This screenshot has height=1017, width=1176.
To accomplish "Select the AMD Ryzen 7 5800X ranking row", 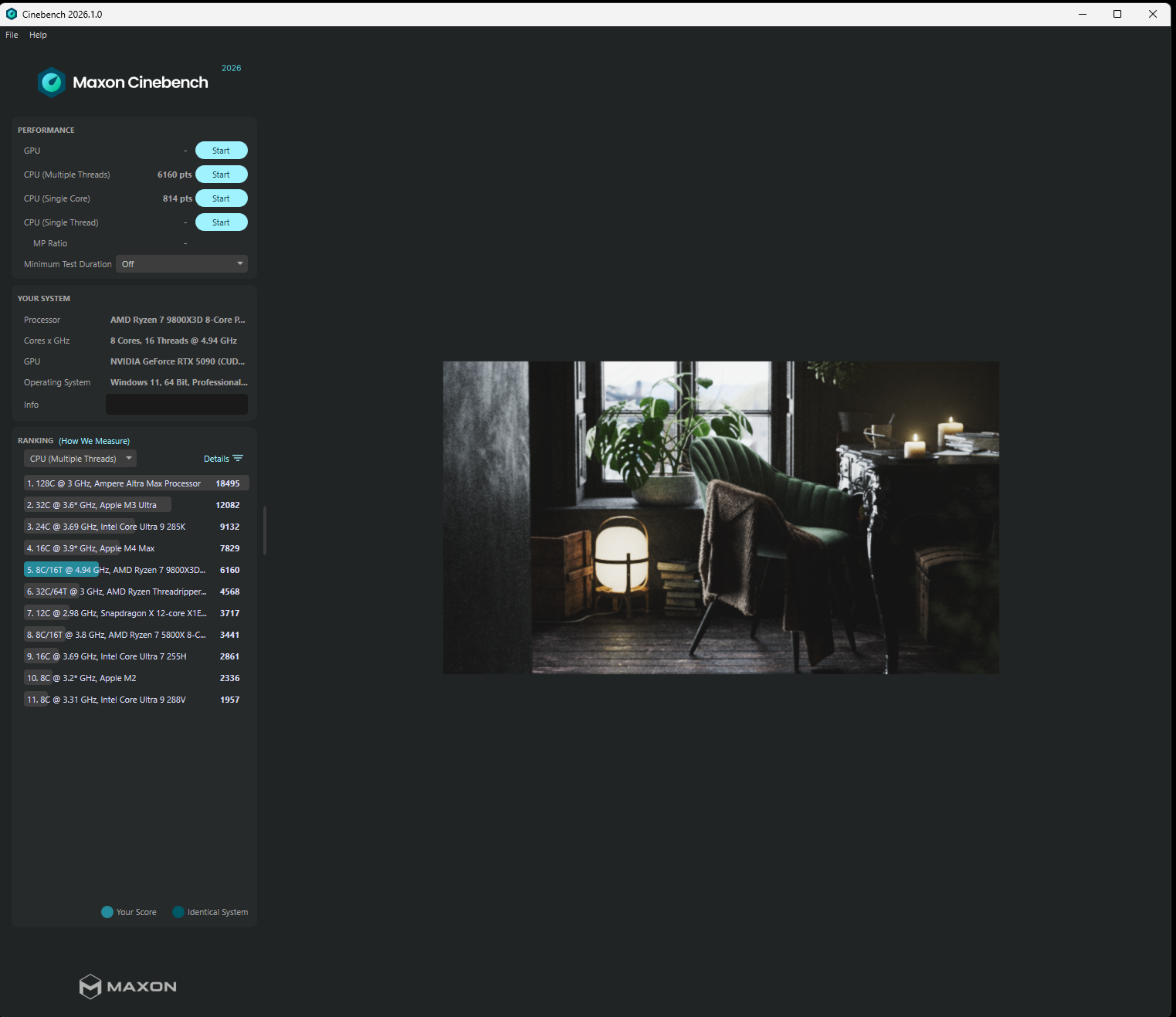I will 136,635.
